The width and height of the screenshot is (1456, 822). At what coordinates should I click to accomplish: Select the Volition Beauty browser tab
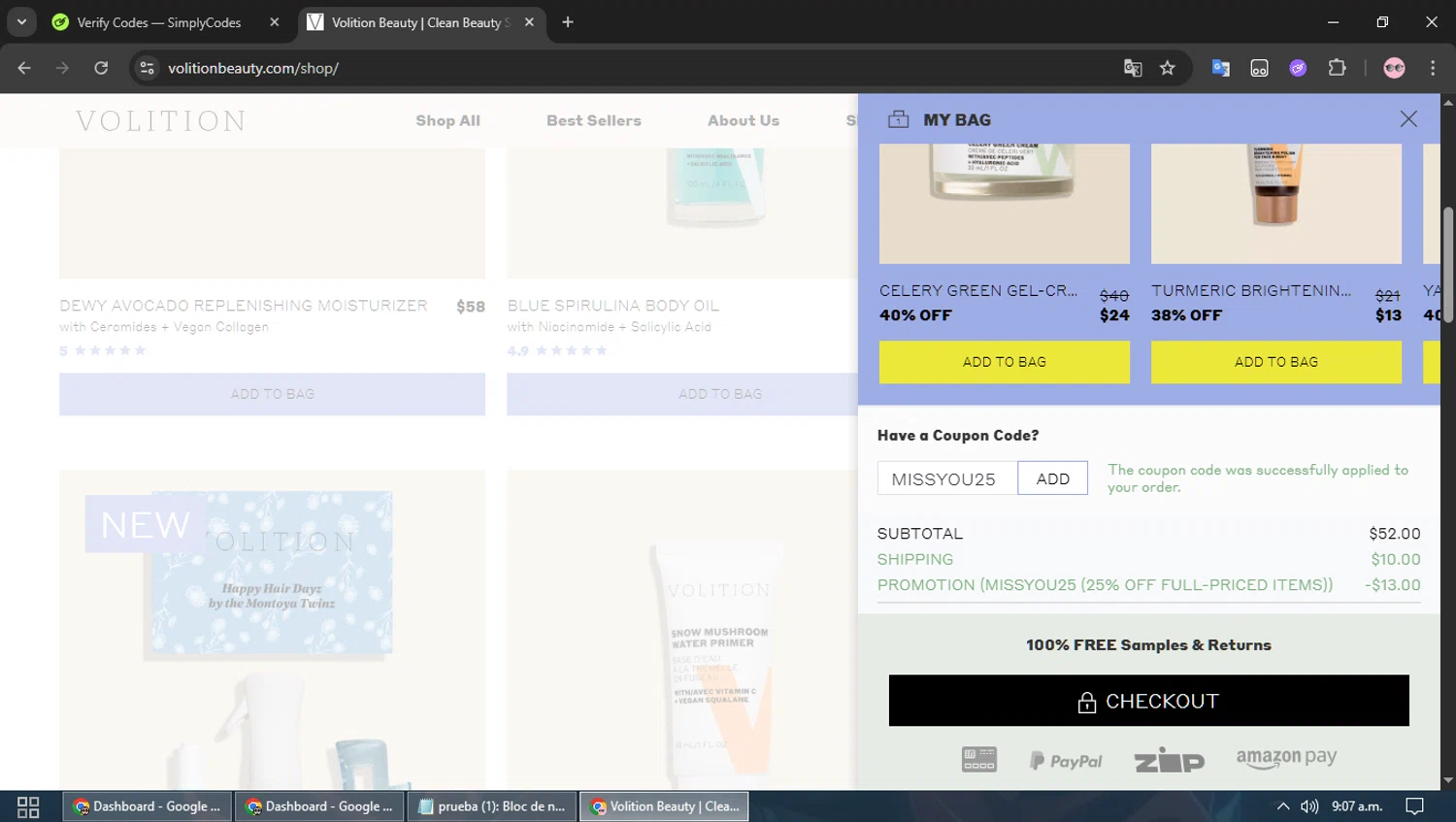click(x=420, y=22)
